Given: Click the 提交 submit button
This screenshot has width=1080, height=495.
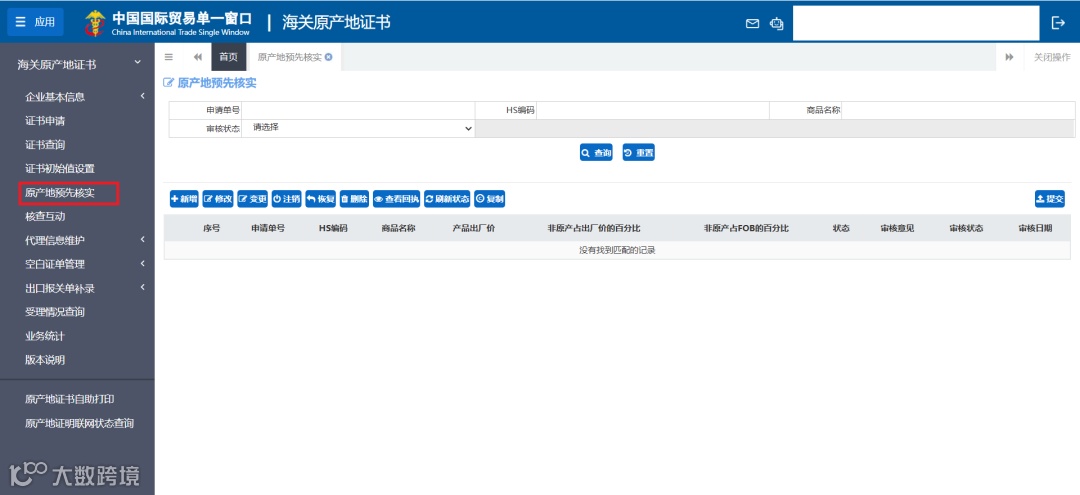Looking at the screenshot, I should click(1050, 199).
